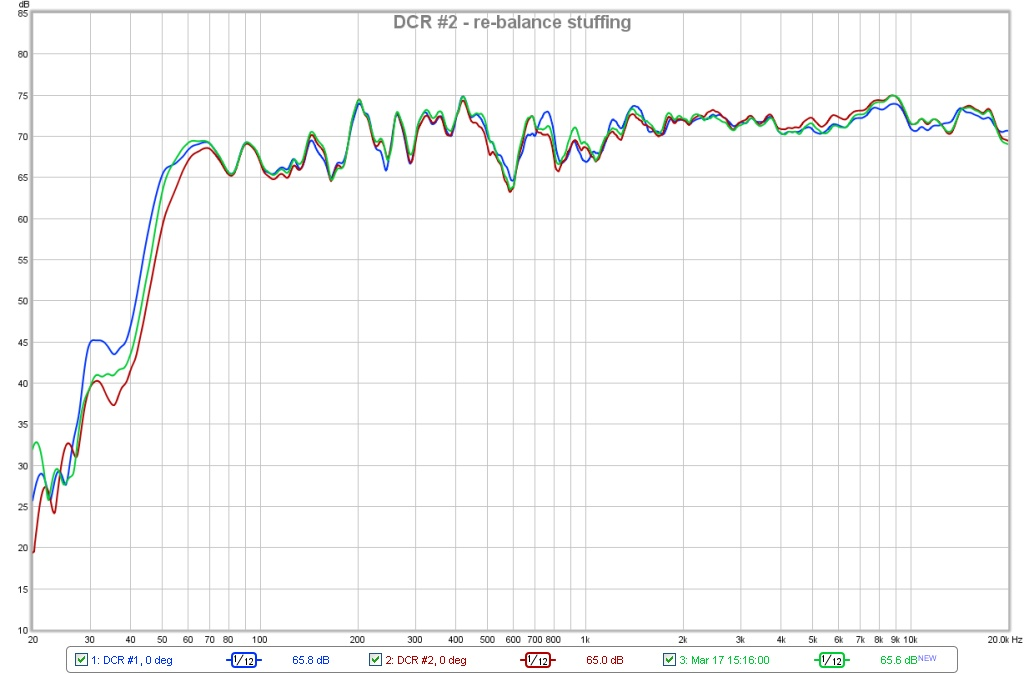Click the 10 dB label at the axis bottom
The width and height of the screenshot is (1024, 674).
coord(23,630)
